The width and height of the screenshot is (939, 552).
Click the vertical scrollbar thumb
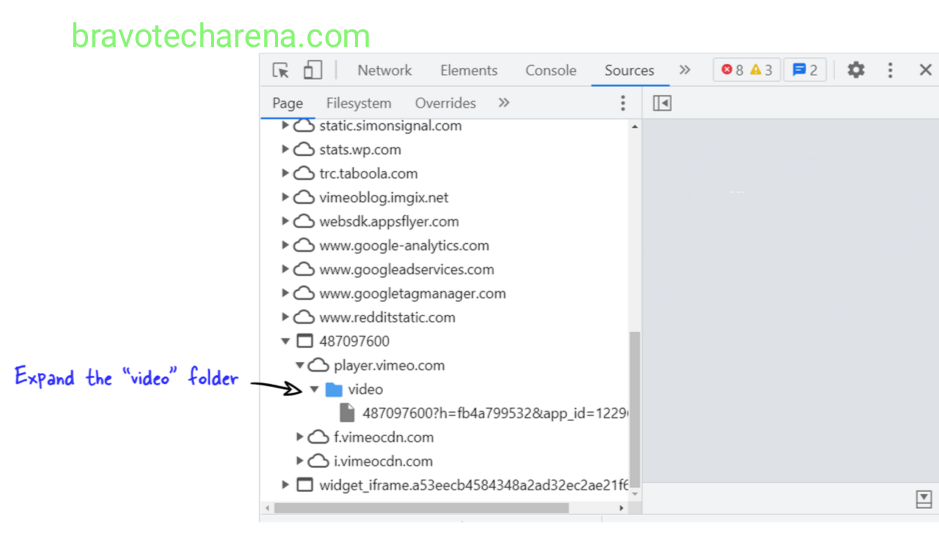635,408
